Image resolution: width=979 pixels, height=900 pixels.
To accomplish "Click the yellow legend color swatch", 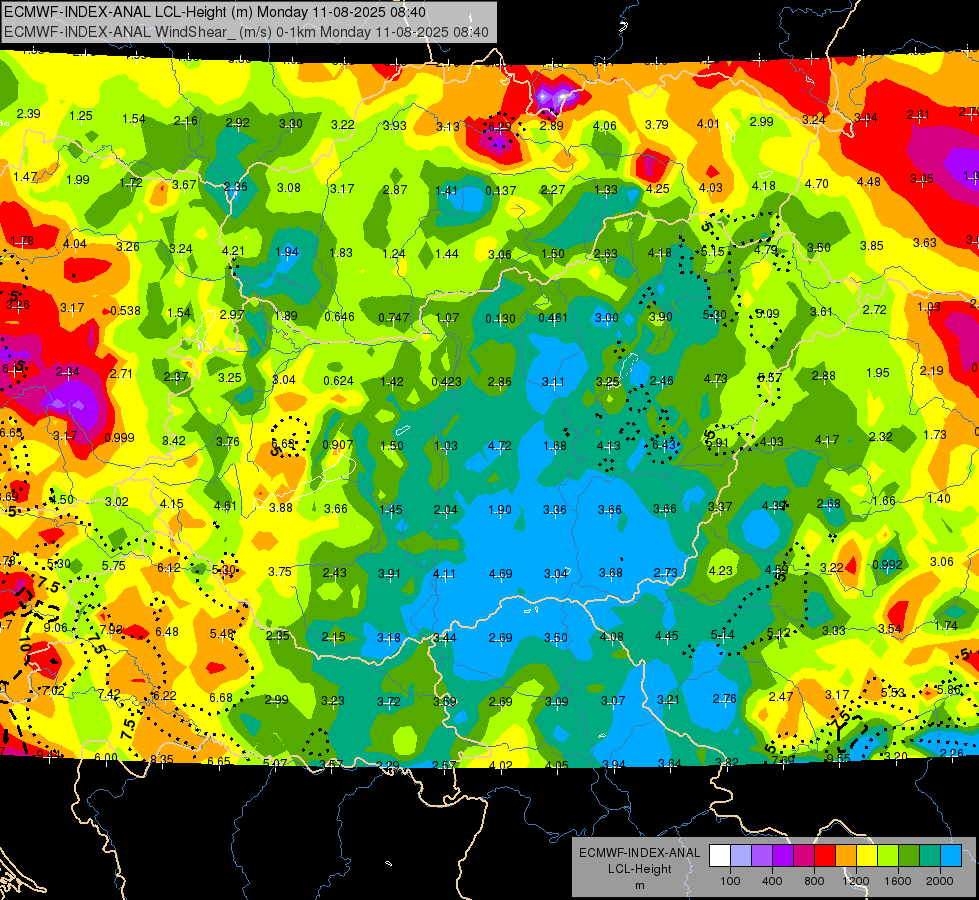I will (x=867, y=856).
